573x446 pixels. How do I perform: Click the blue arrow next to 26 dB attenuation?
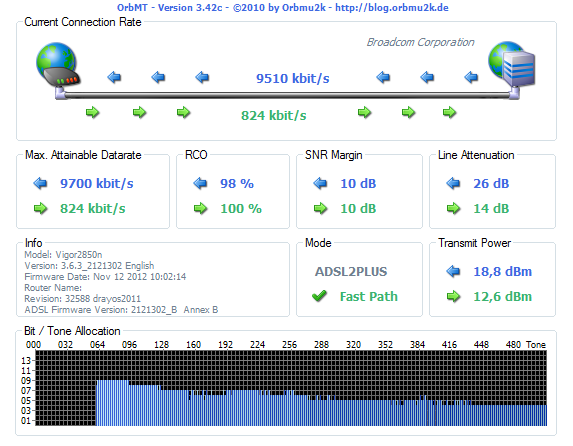point(453,183)
